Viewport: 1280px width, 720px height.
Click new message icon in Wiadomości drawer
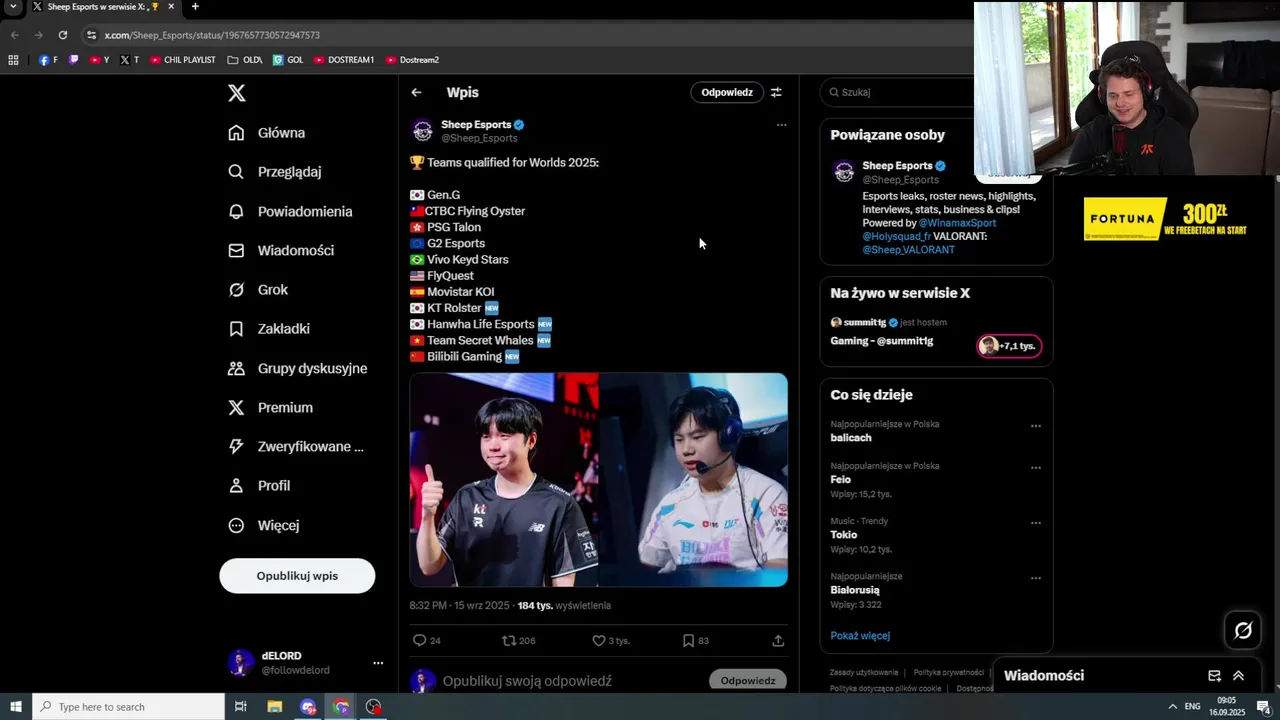pyautogui.click(x=1214, y=676)
